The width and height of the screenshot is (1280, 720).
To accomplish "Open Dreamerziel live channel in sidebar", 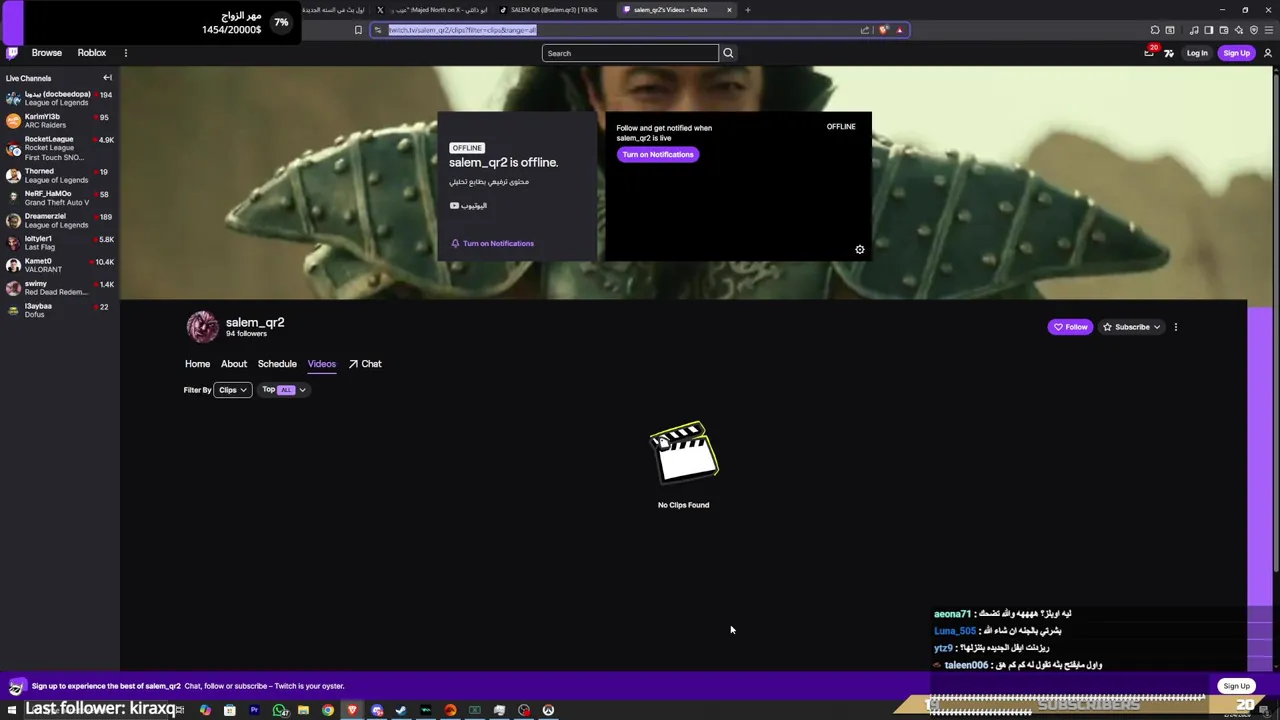I will pos(60,220).
